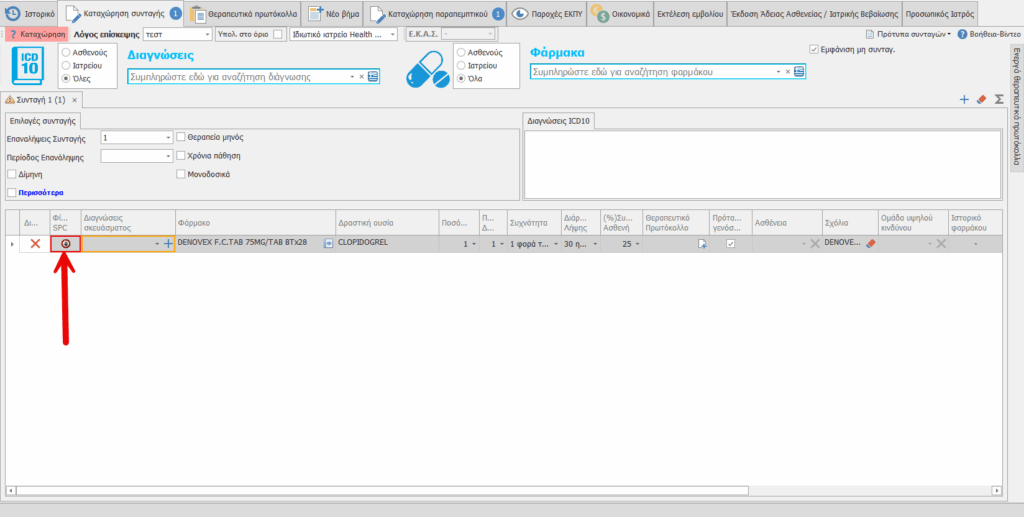Viewport: 1024px width, 517px height.
Task: Click the sigma sum icon
Action: (x=998, y=100)
